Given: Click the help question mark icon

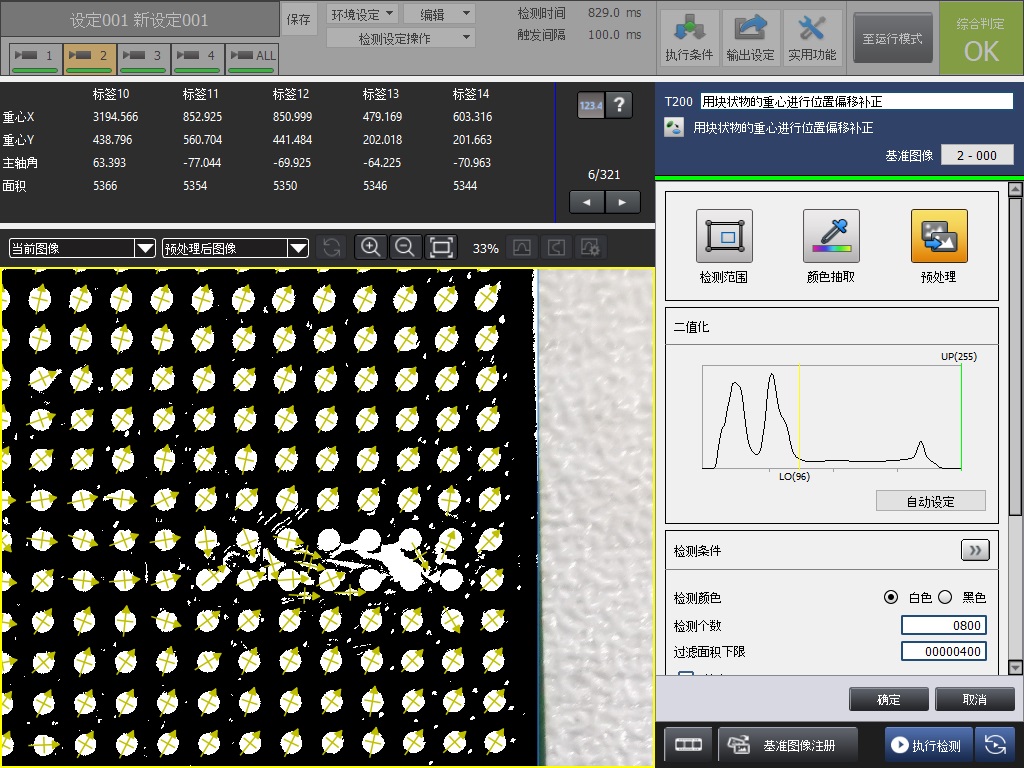Looking at the screenshot, I should 619,105.
